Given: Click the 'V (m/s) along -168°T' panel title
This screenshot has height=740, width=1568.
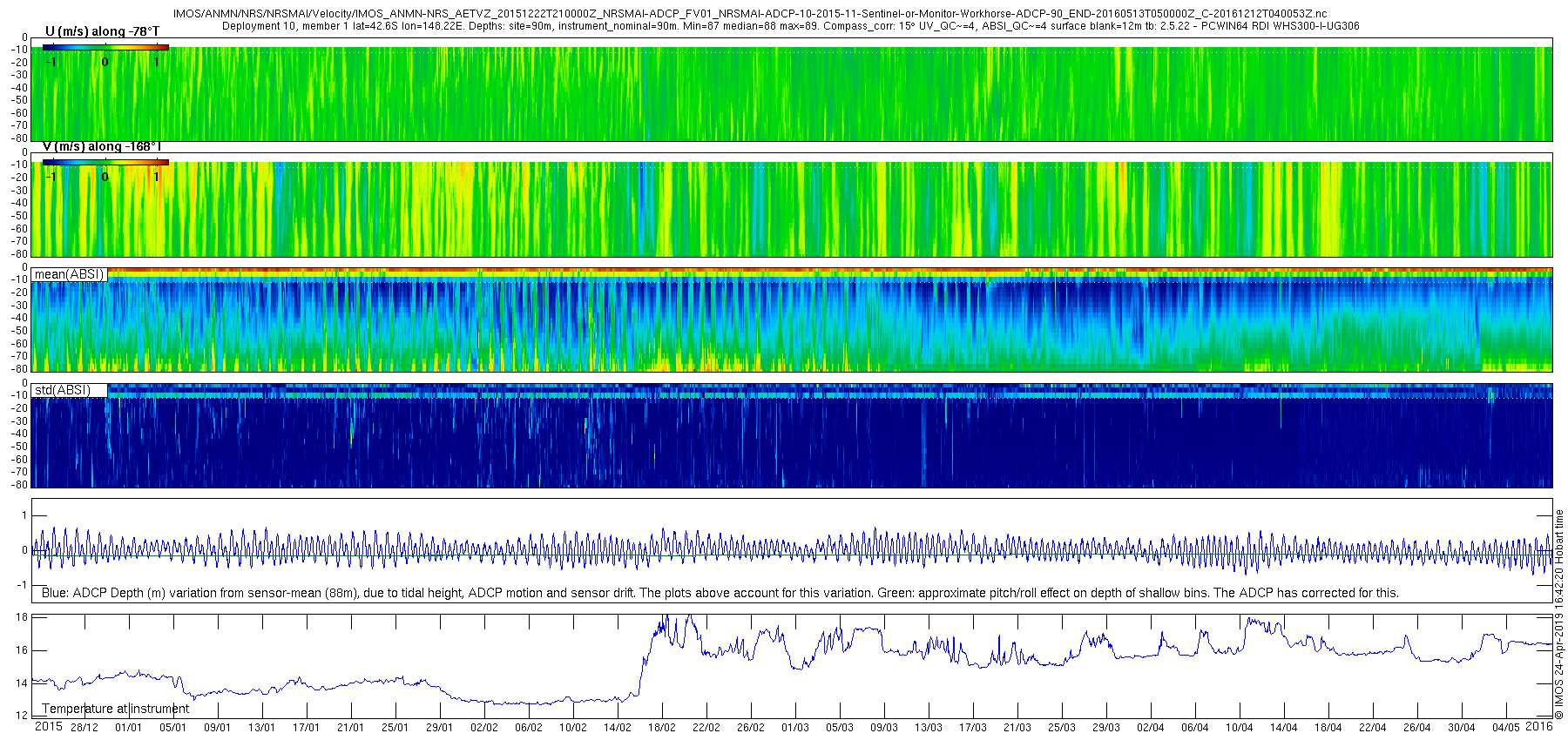Looking at the screenshot, I should [102, 146].
